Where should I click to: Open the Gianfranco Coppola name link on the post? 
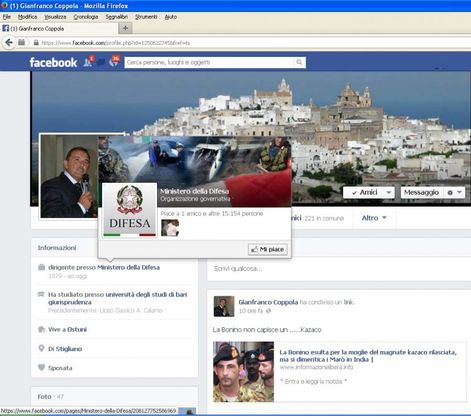point(268,302)
